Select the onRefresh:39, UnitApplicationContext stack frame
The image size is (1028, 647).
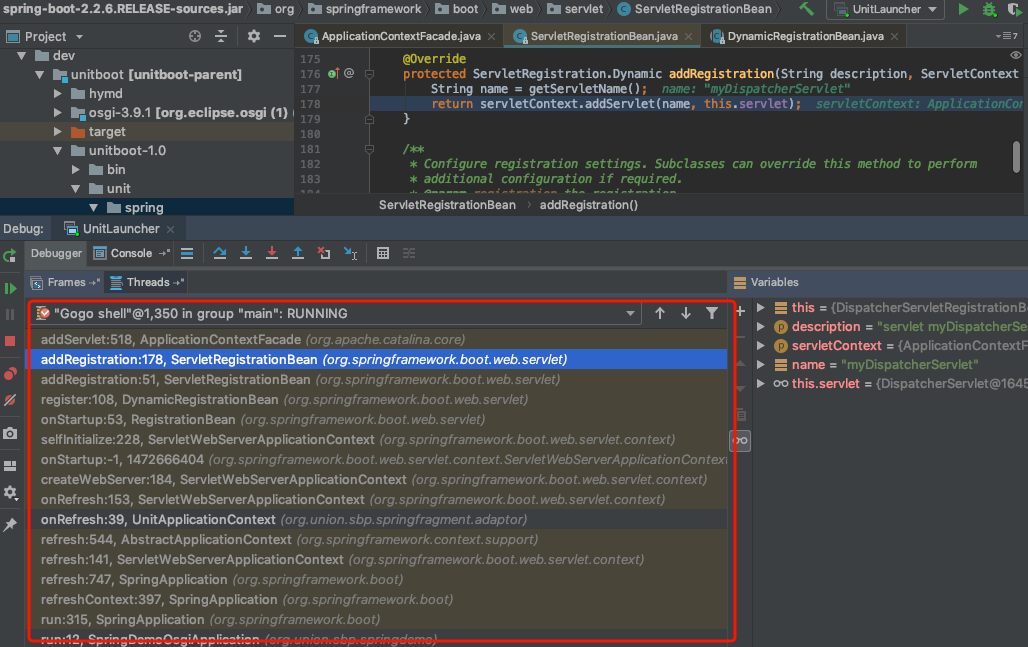coord(158,520)
